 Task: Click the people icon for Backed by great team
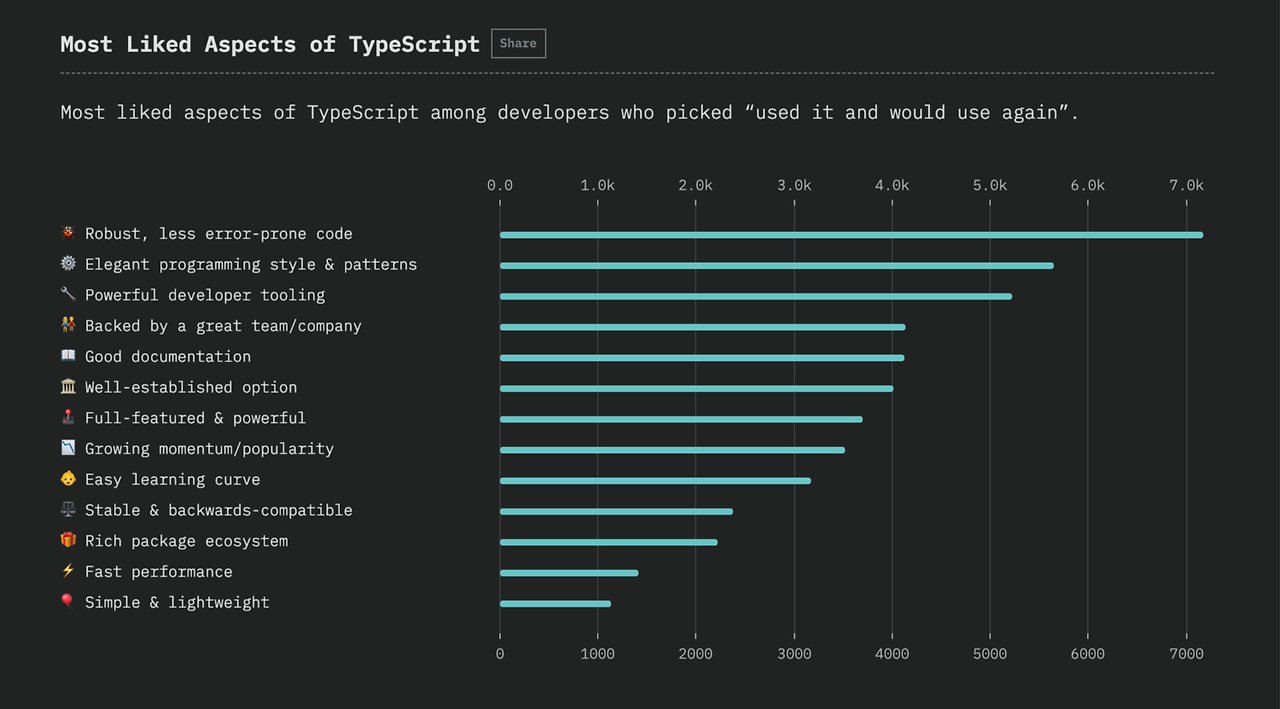click(x=68, y=325)
